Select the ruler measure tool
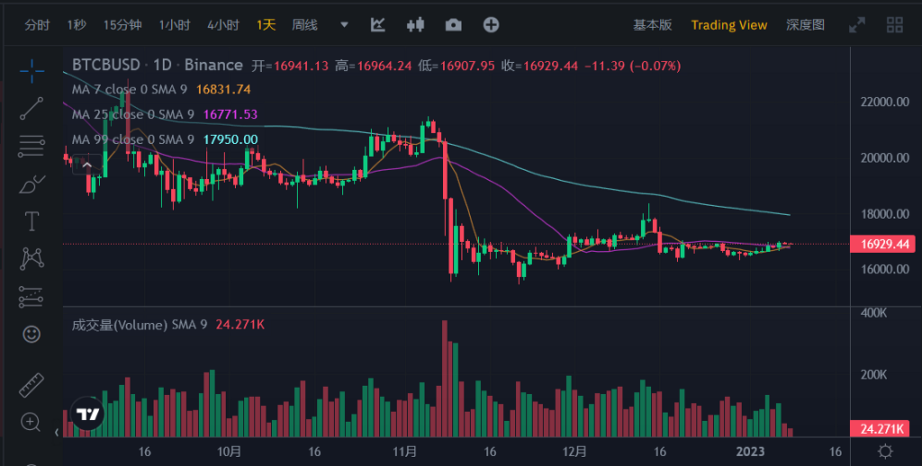Image resolution: width=922 pixels, height=466 pixels. pos(32,385)
